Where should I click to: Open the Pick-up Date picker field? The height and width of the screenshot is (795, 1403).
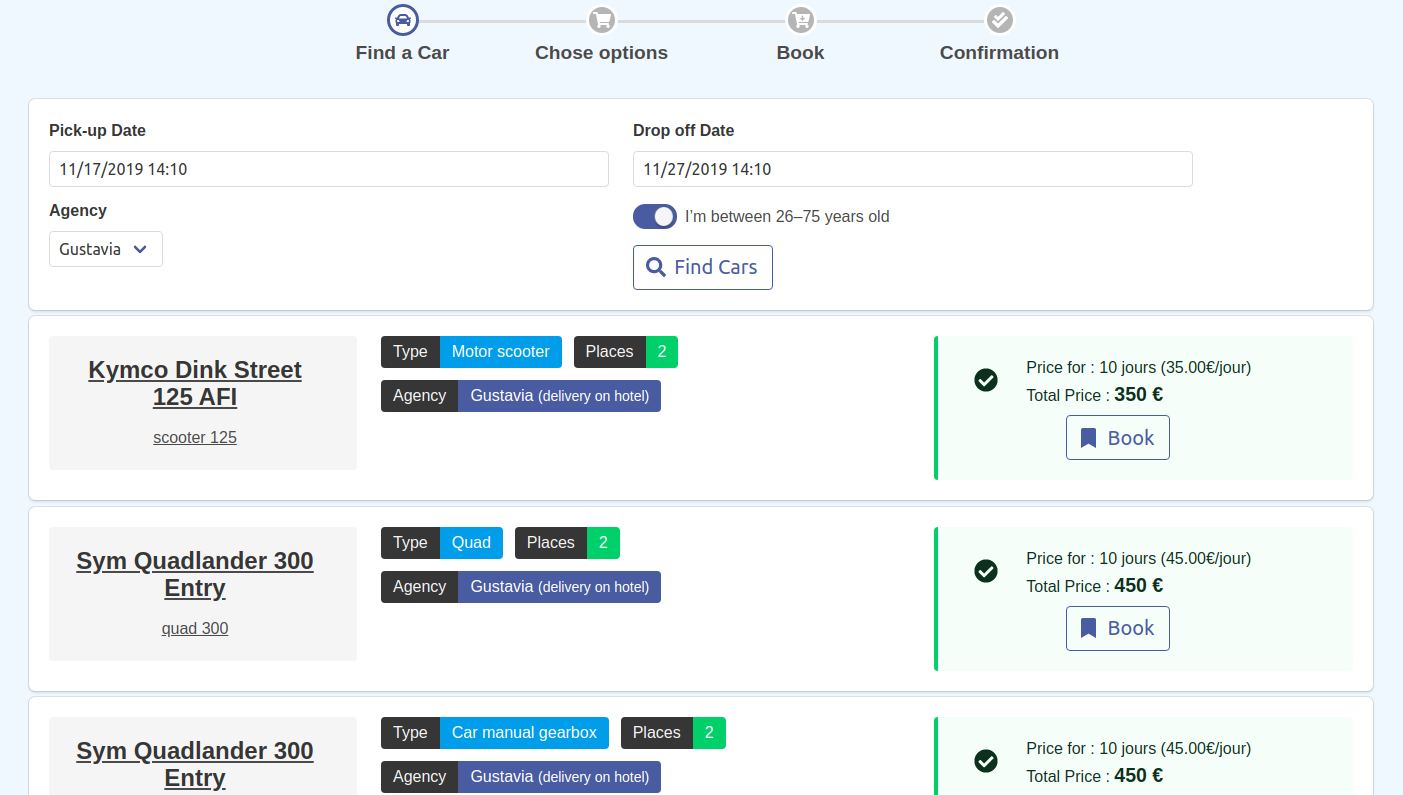[x=328, y=169]
